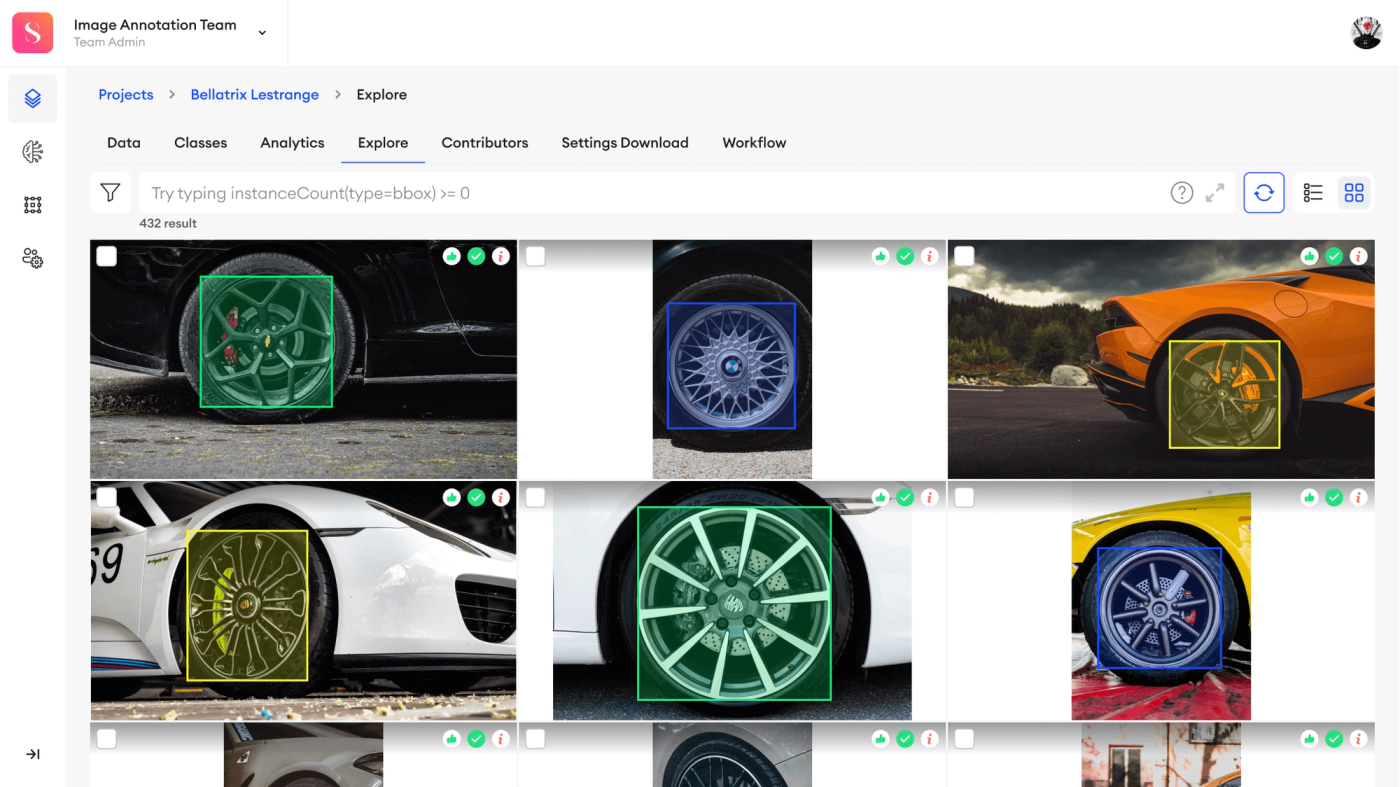
Task: Open the white Porsche wheel thumbnail
Action: click(x=732, y=601)
